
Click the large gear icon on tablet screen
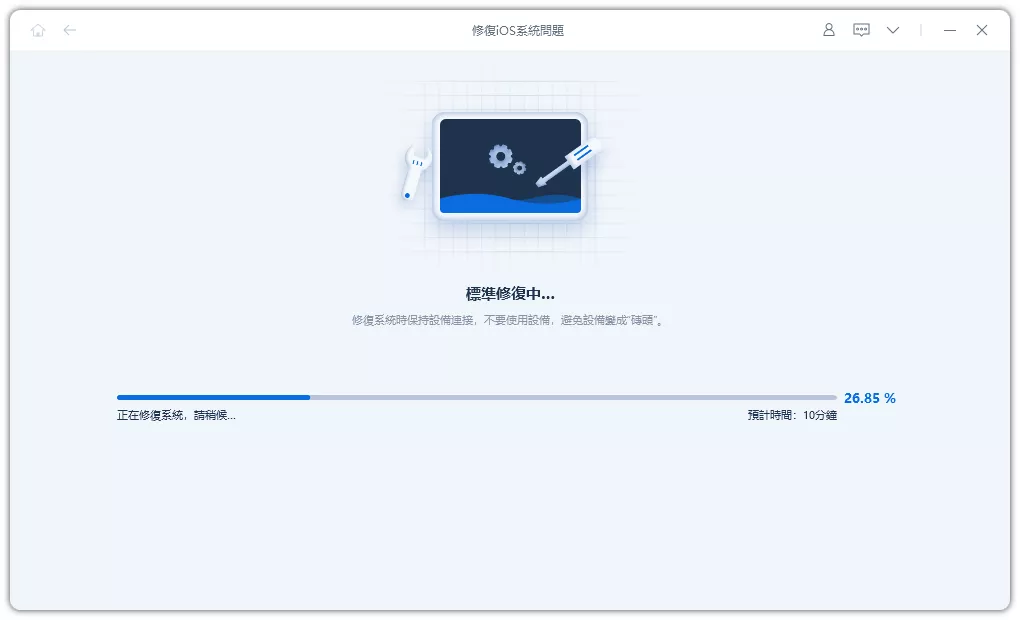pos(500,156)
